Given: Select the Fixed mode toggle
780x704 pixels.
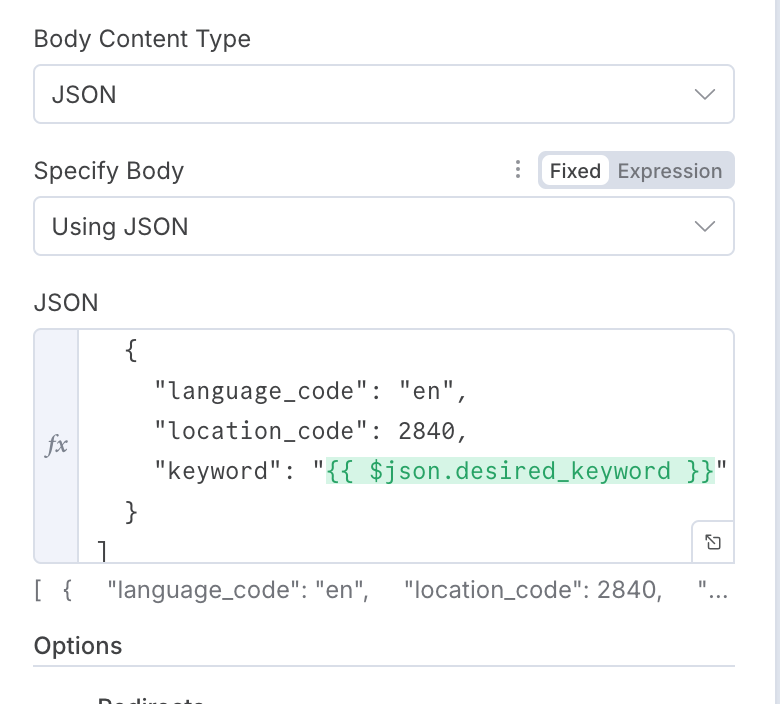Looking at the screenshot, I should point(575,171).
